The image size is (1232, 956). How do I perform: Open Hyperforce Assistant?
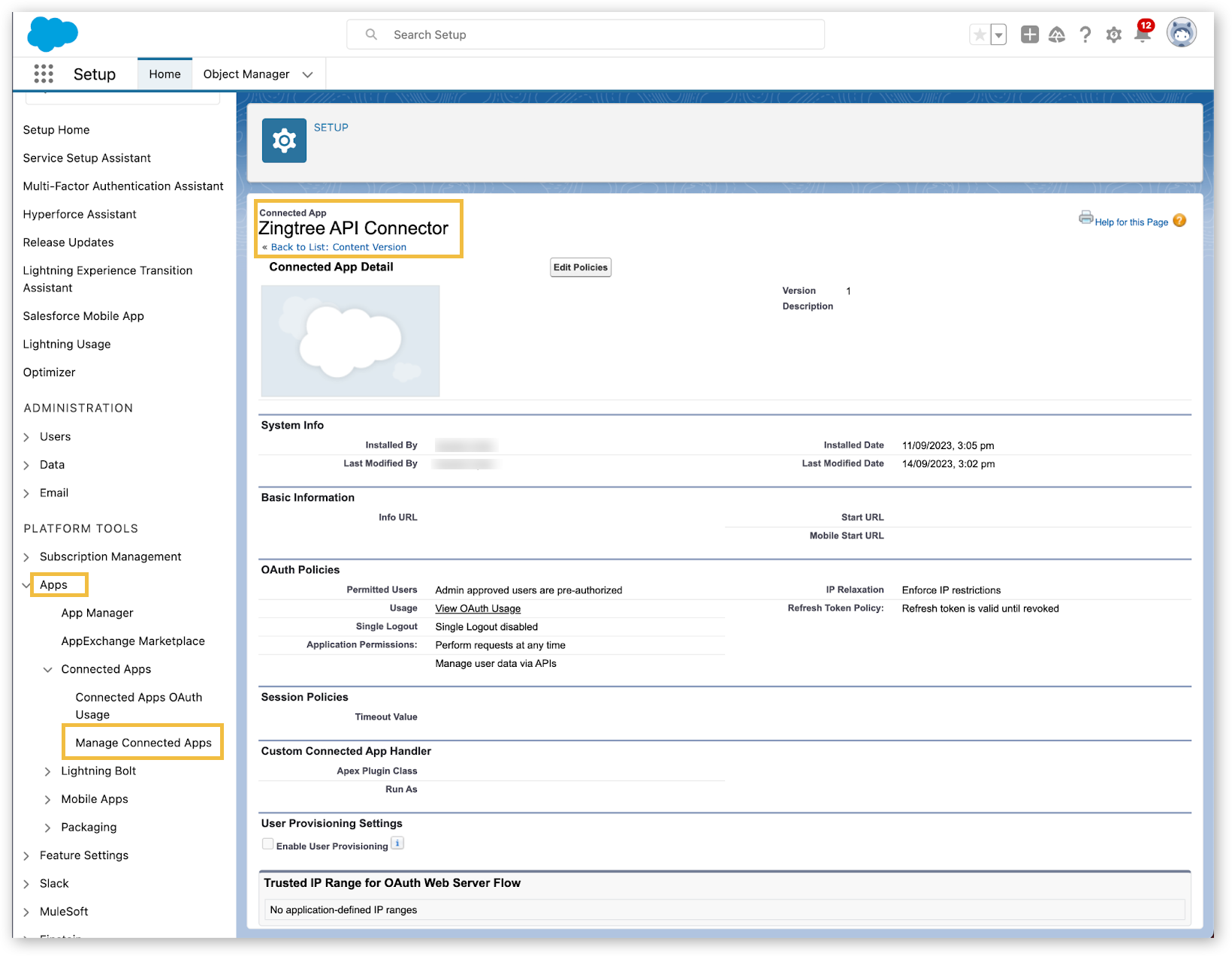click(80, 214)
